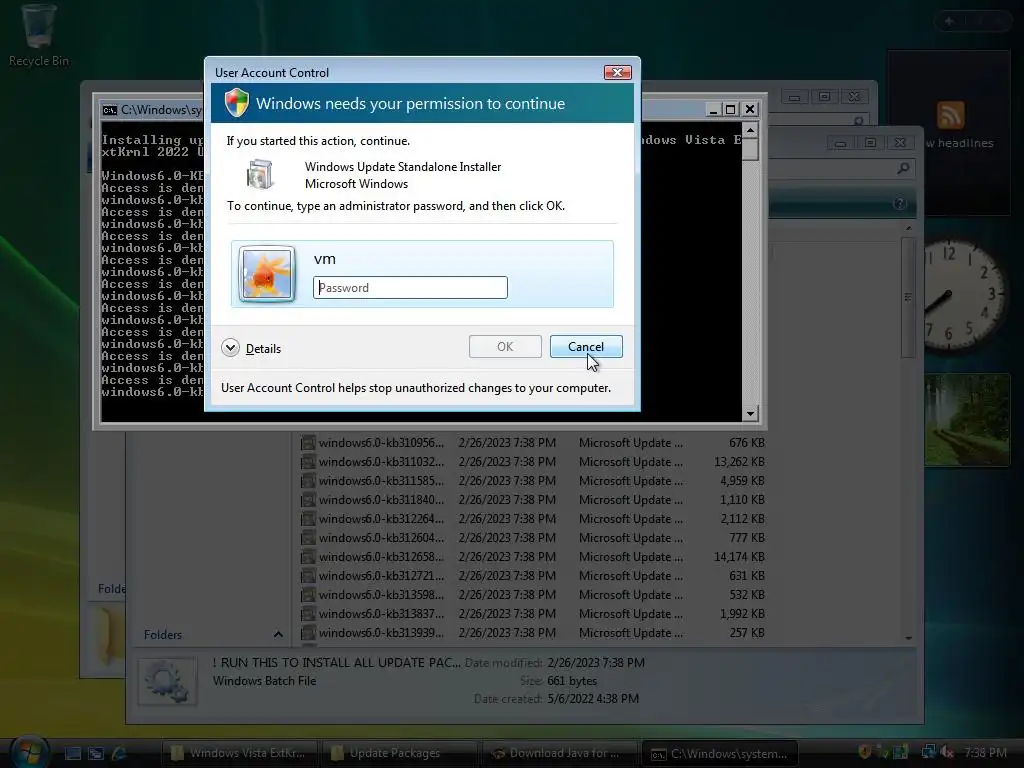Switch to C:\Windows\system taskbar button
Viewport: 1024px width, 768px height.
click(719, 753)
